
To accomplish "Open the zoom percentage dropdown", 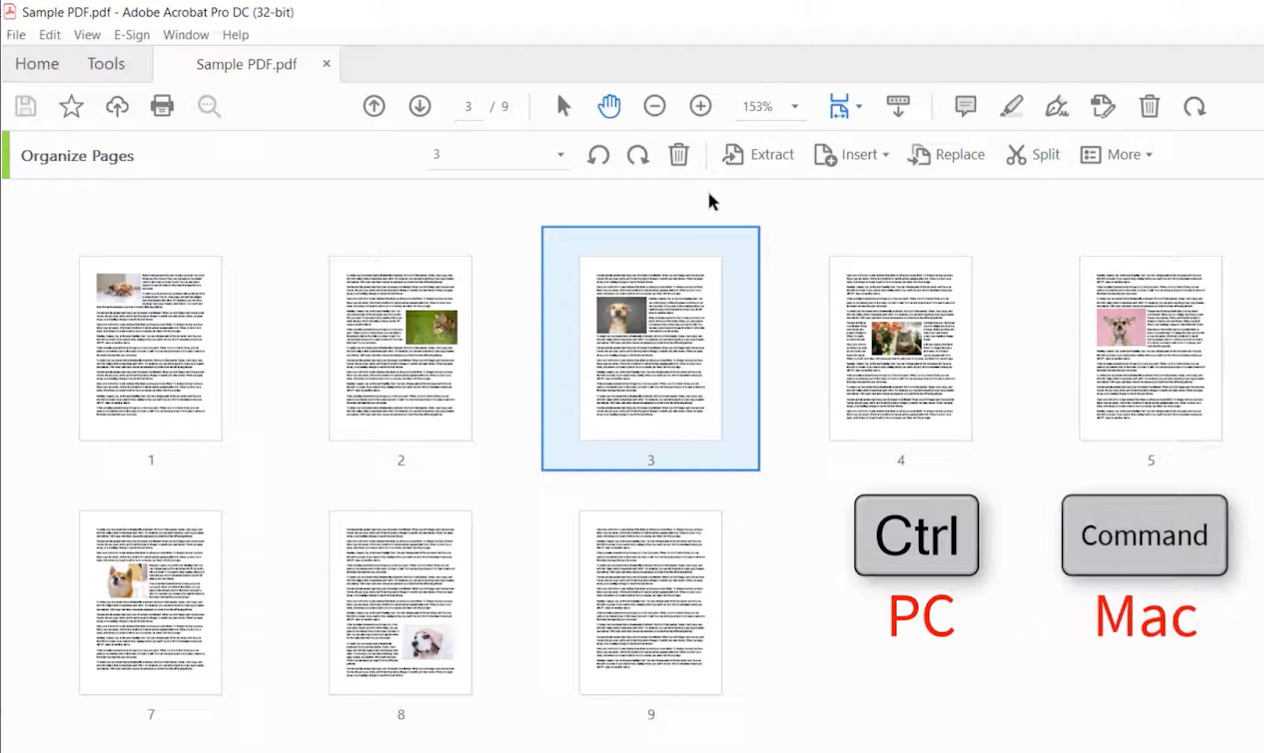I will [795, 106].
